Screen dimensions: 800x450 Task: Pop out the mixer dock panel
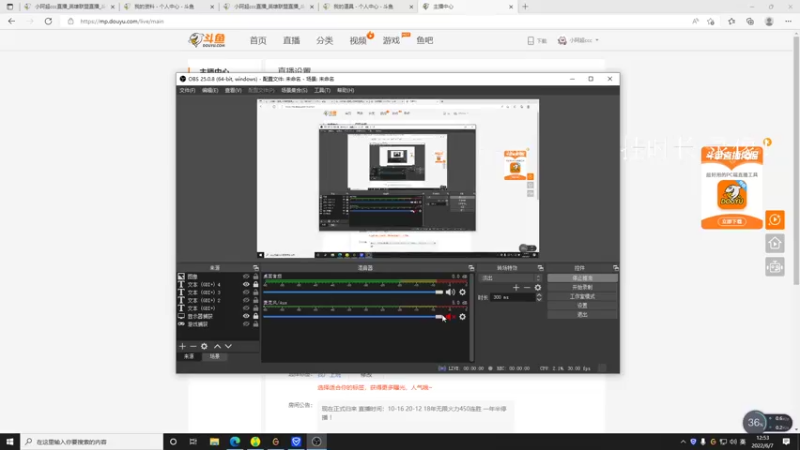click(471, 268)
